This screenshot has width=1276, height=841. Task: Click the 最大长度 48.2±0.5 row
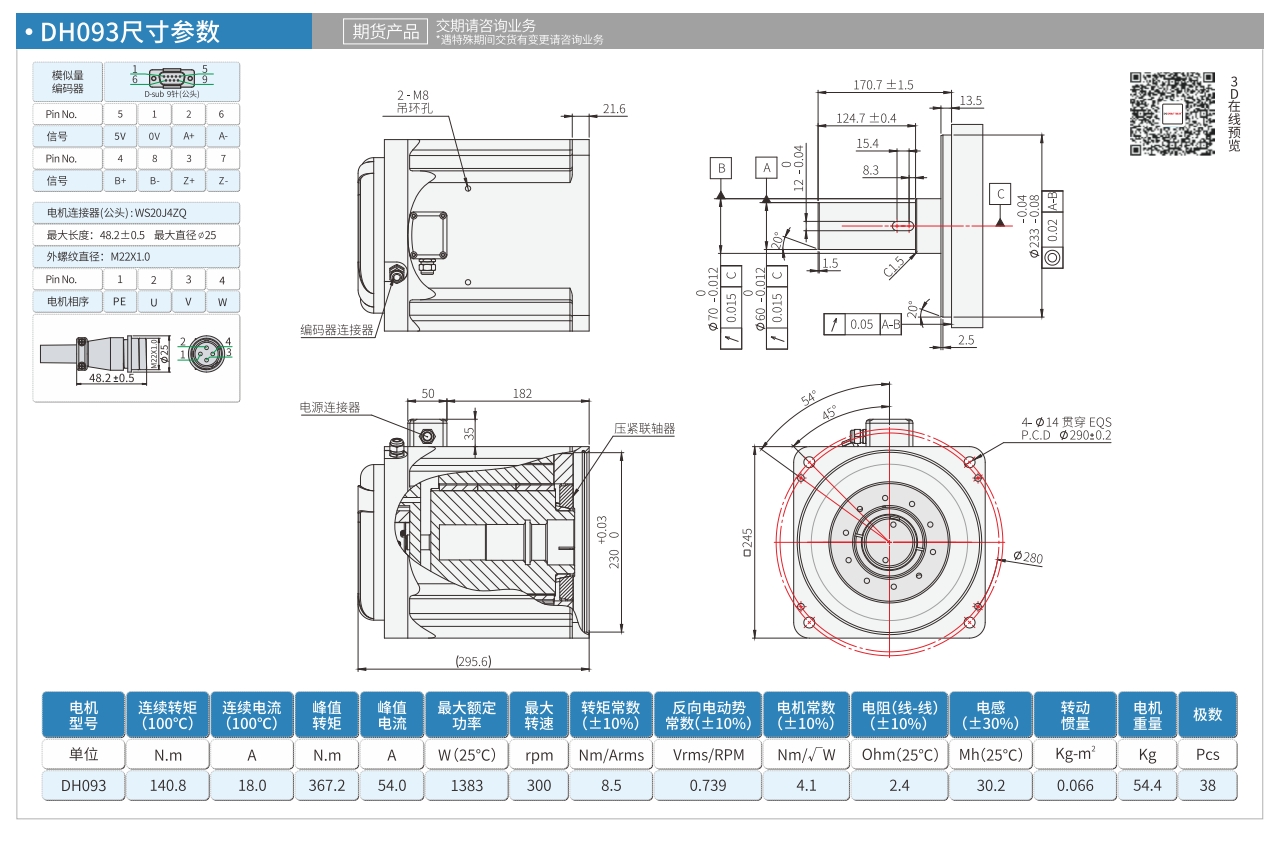136,235
